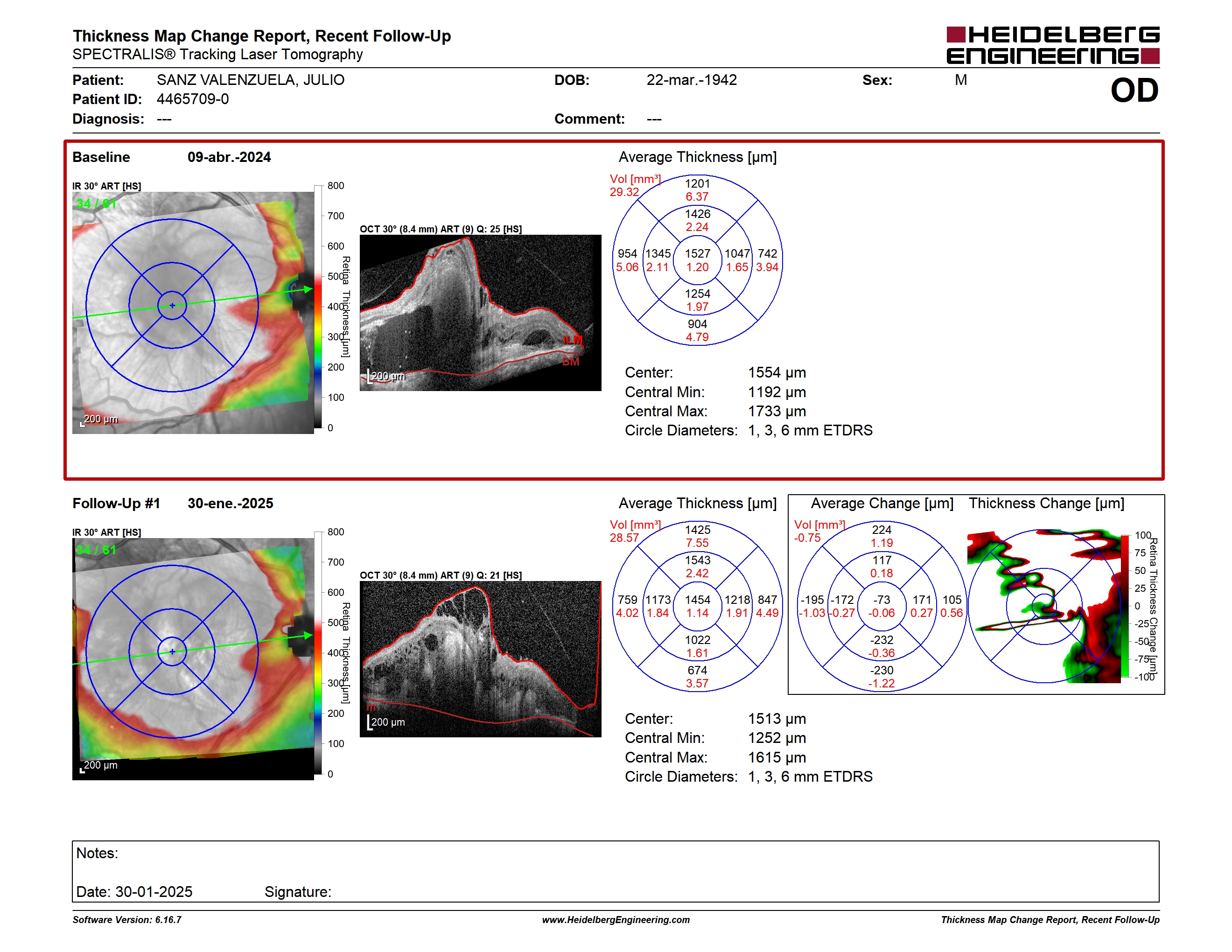This screenshot has width=1232, height=952.
Task: Click the OD eye laterality label
Action: 1134,91
